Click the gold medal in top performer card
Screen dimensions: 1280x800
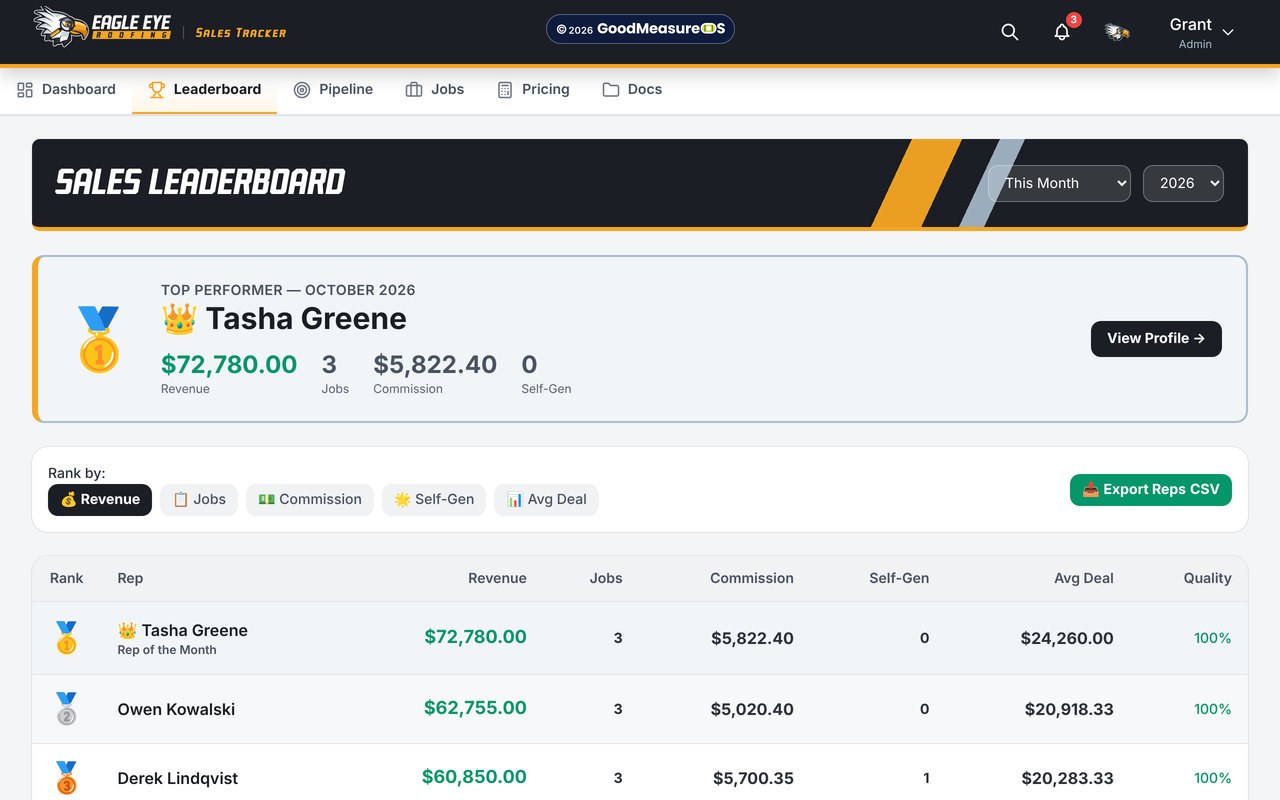click(x=99, y=339)
